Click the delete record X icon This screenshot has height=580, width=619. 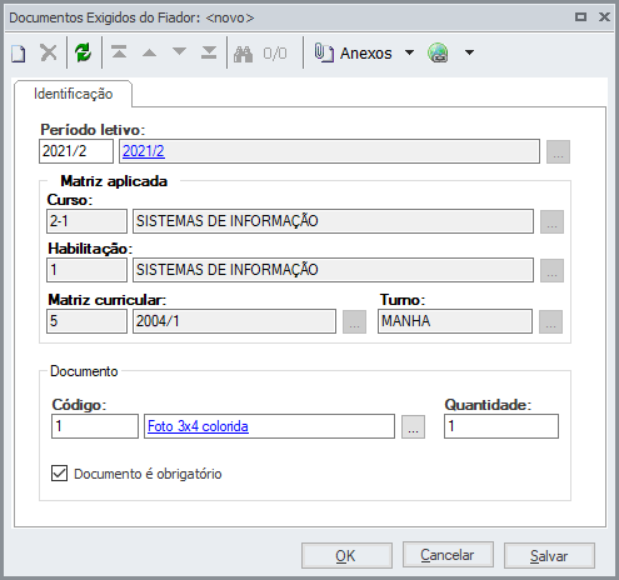[x=48, y=54]
